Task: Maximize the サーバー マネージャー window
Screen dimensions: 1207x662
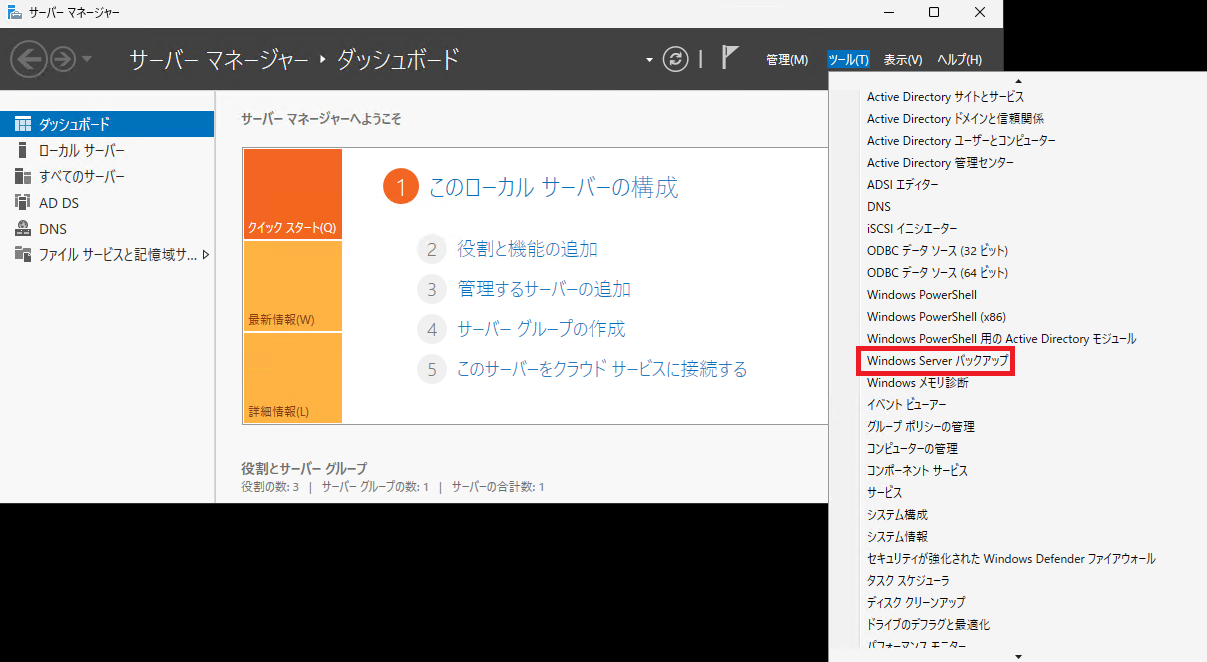Action: [934, 12]
